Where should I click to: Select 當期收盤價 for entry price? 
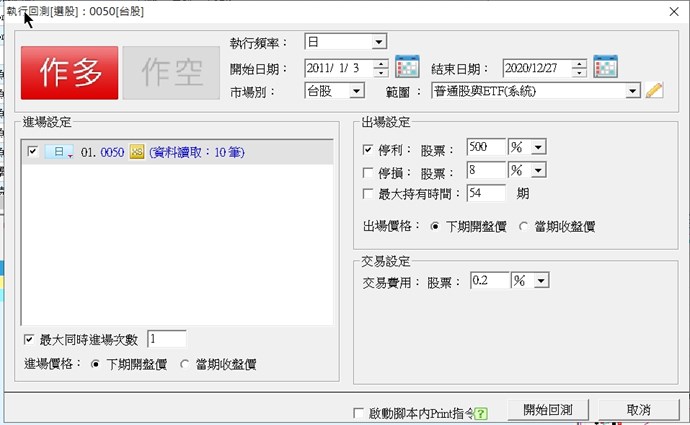(x=185, y=364)
